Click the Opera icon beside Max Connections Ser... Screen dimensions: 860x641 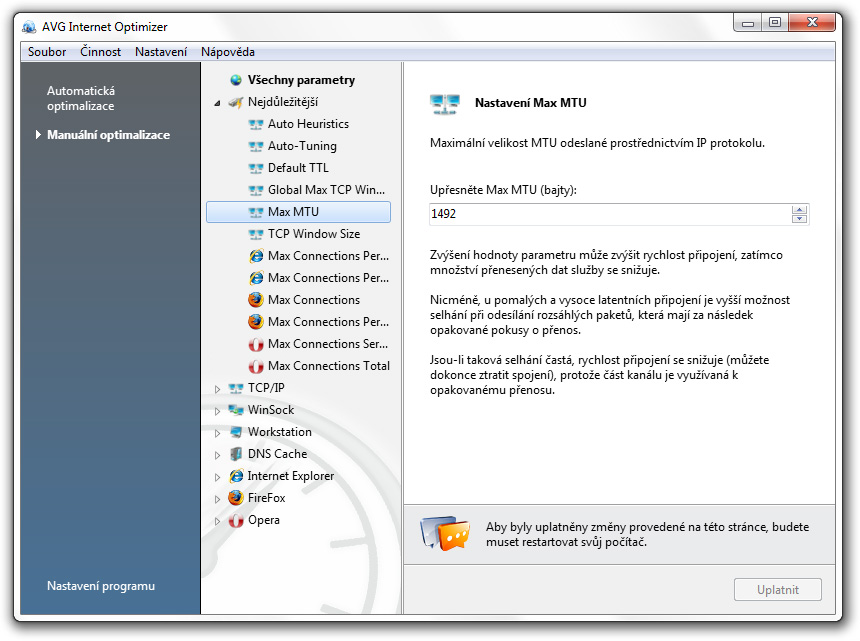(x=256, y=344)
